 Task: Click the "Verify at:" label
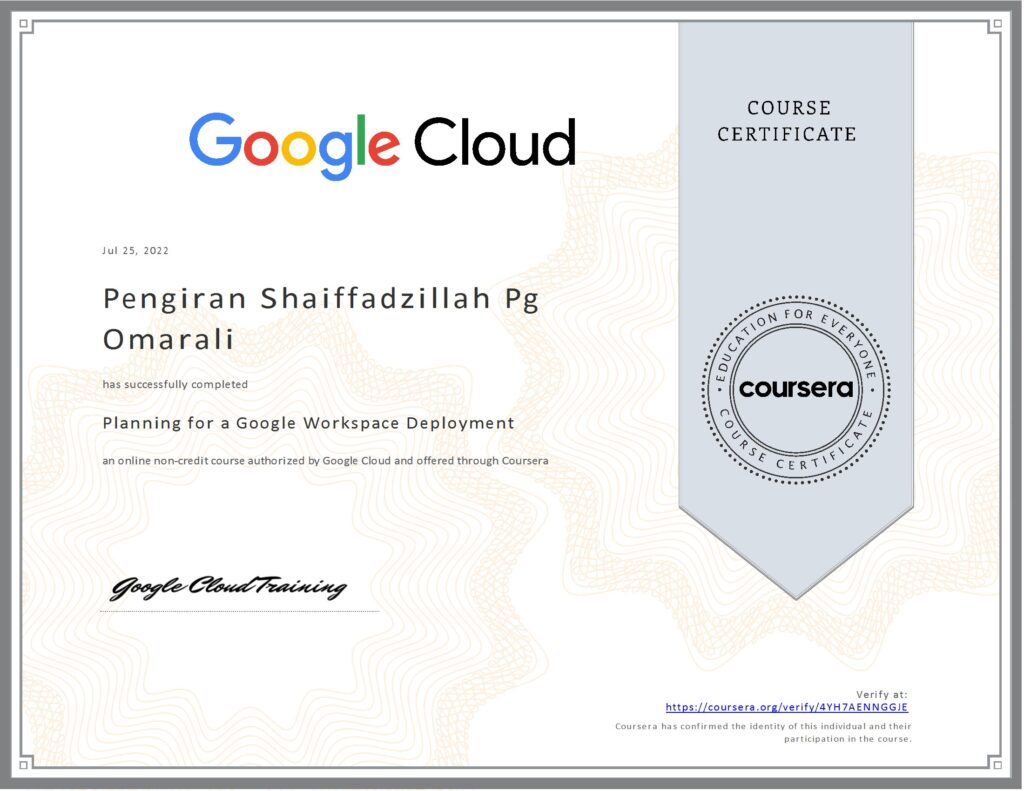click(882, 694)
